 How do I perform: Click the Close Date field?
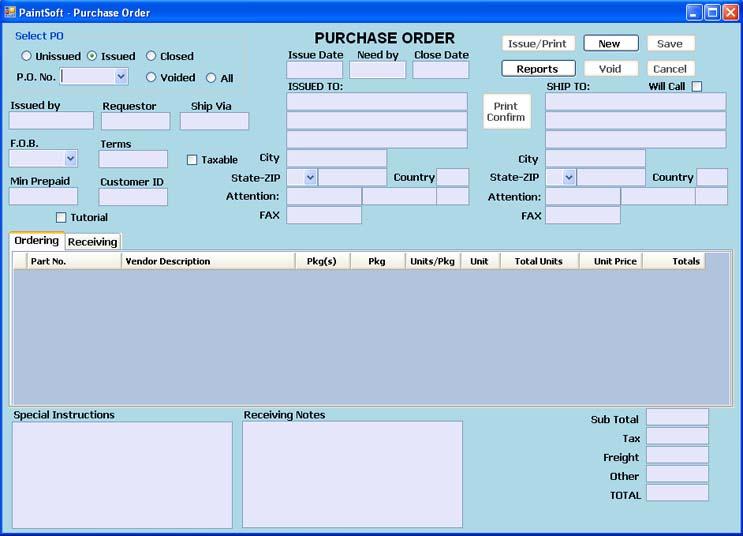[441, 70]
